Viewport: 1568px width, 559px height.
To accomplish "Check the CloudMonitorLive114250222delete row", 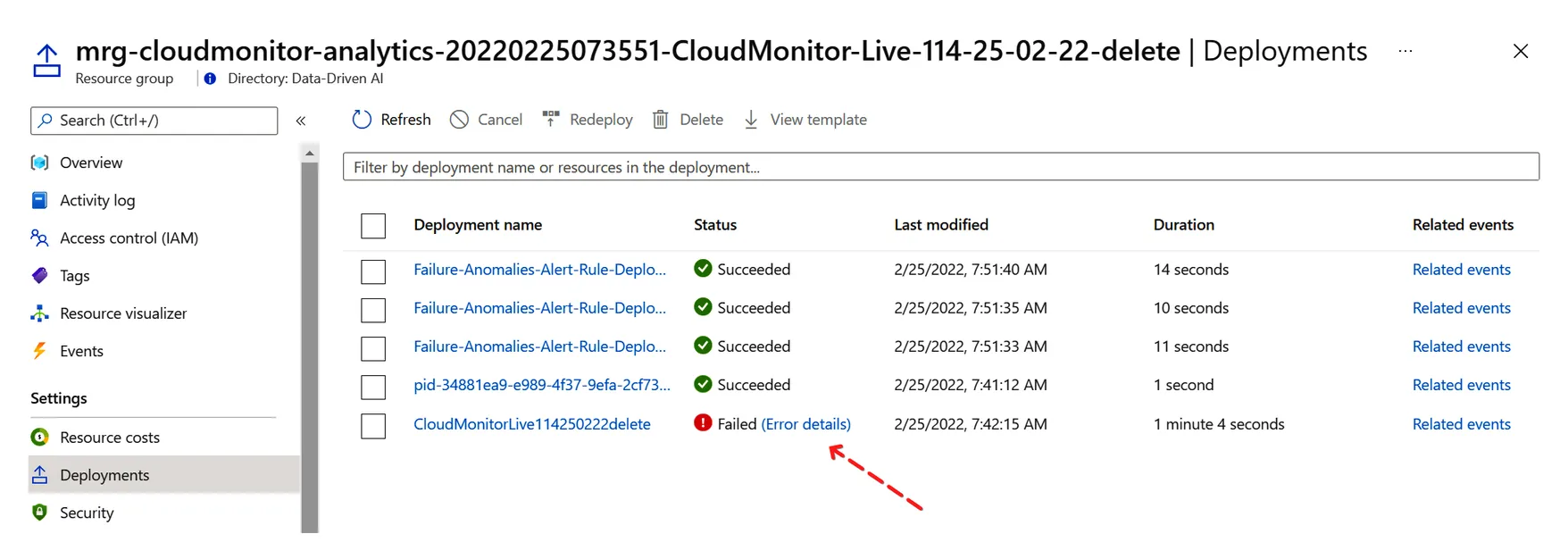I will point(373,426).
